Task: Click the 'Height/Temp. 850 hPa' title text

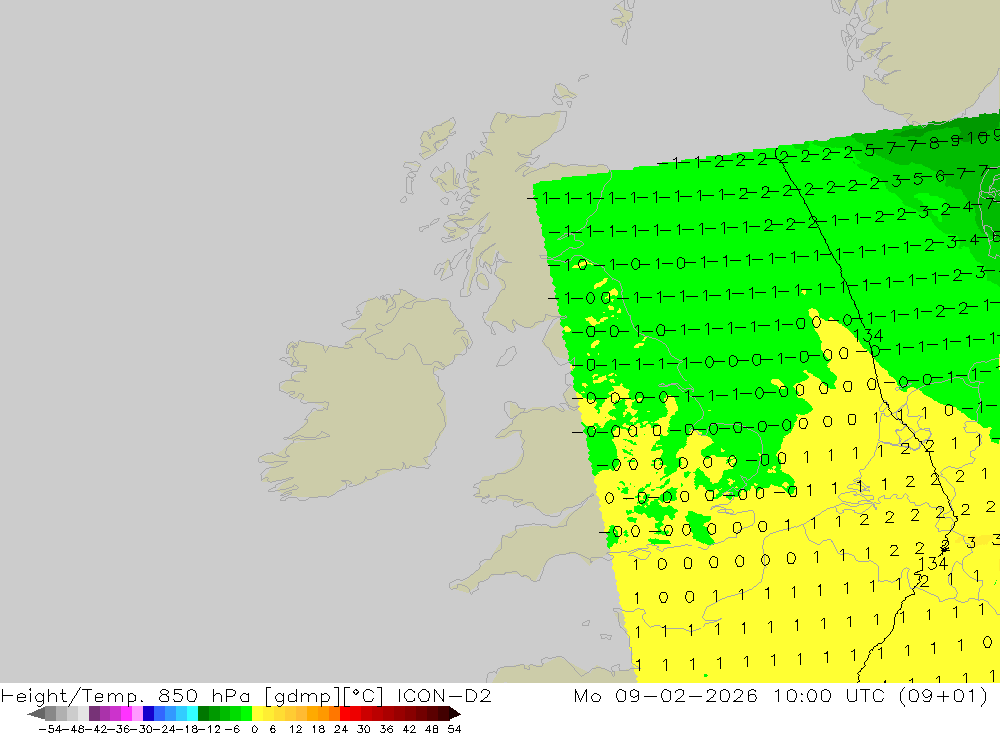Action: pos(126,695)
